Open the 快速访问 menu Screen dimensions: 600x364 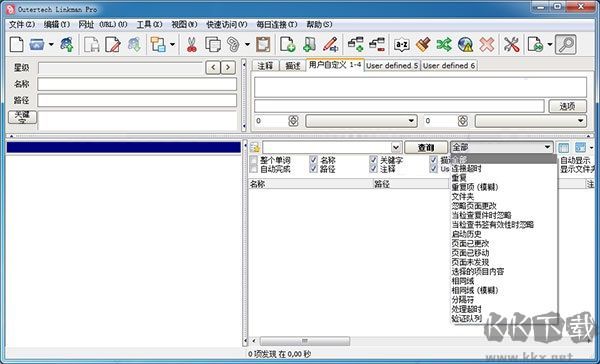coord(227,24)
